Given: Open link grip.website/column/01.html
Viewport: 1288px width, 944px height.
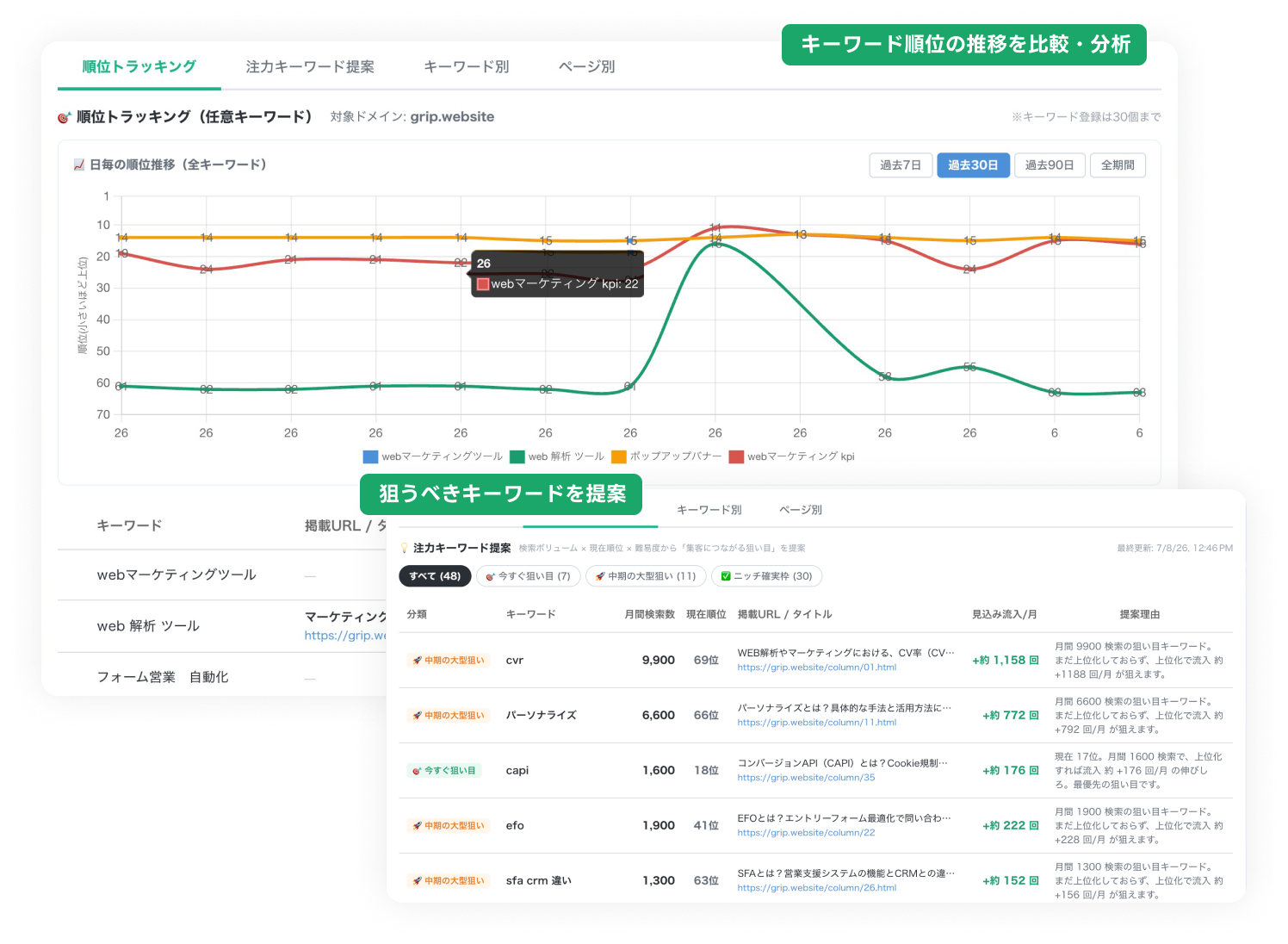Looking at the screenshot, I should [817, 668].
